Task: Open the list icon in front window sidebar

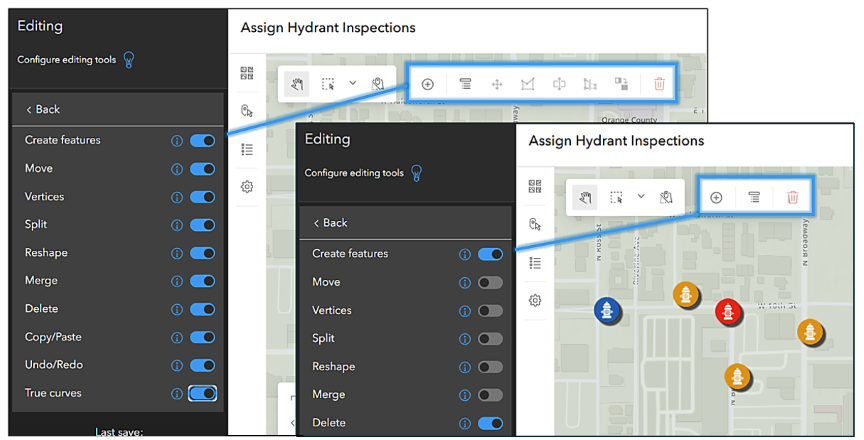Action: 534,263
